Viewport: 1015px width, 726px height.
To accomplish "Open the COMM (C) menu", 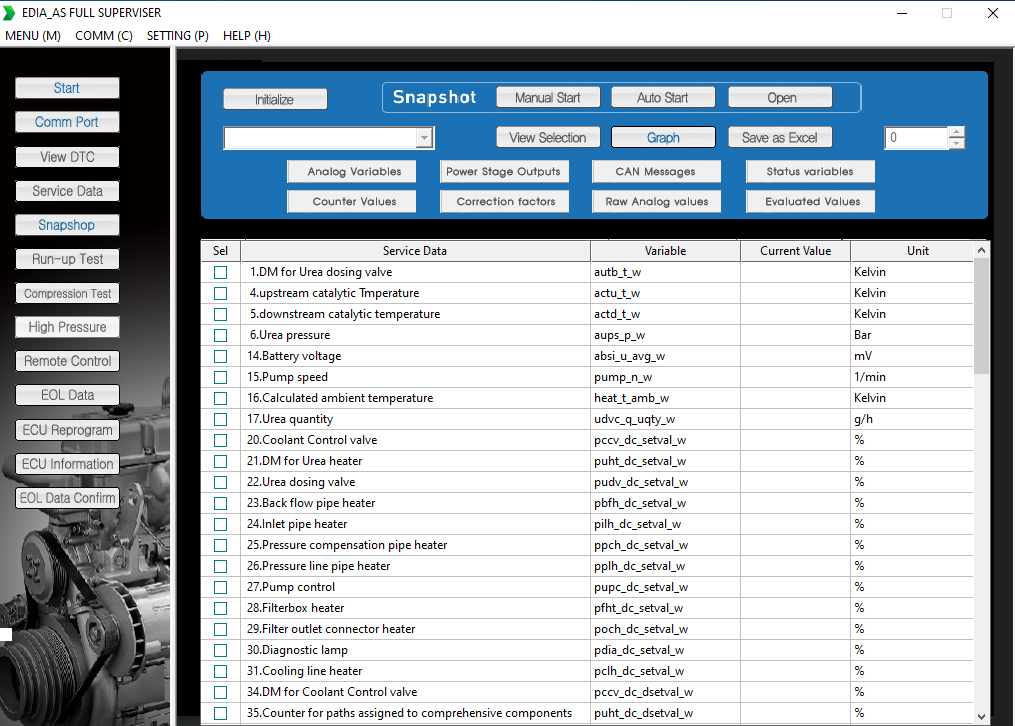I will (x=104, y=36).
